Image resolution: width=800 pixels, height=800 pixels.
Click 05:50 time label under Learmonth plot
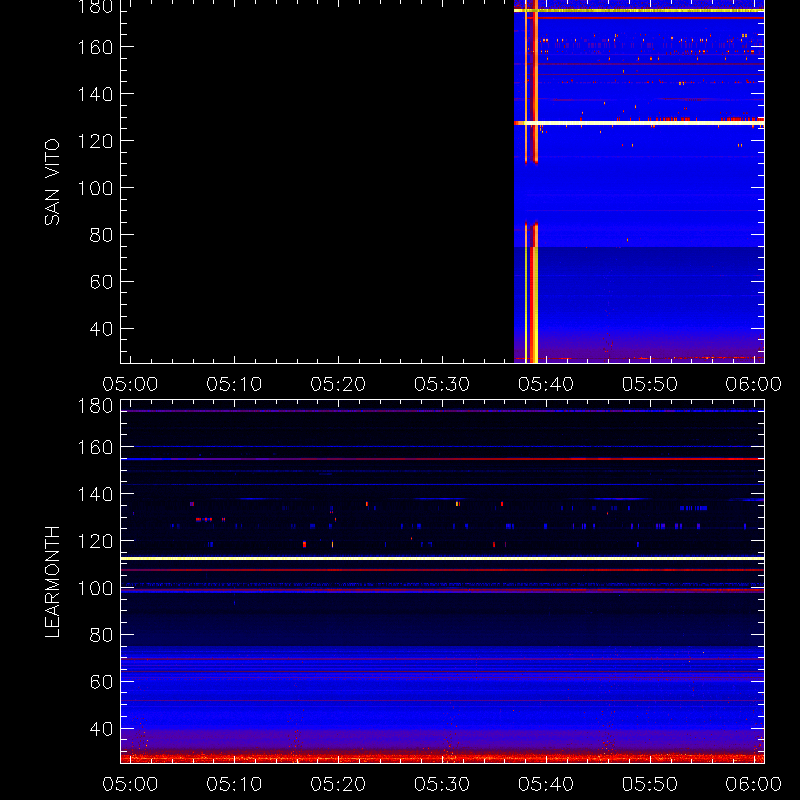[x=649, y=784]
